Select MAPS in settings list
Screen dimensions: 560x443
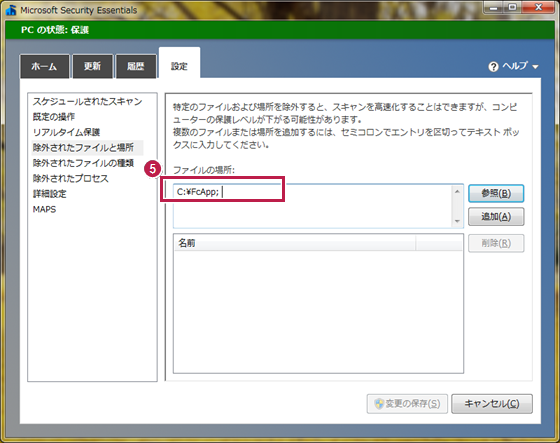coord(45,209)
